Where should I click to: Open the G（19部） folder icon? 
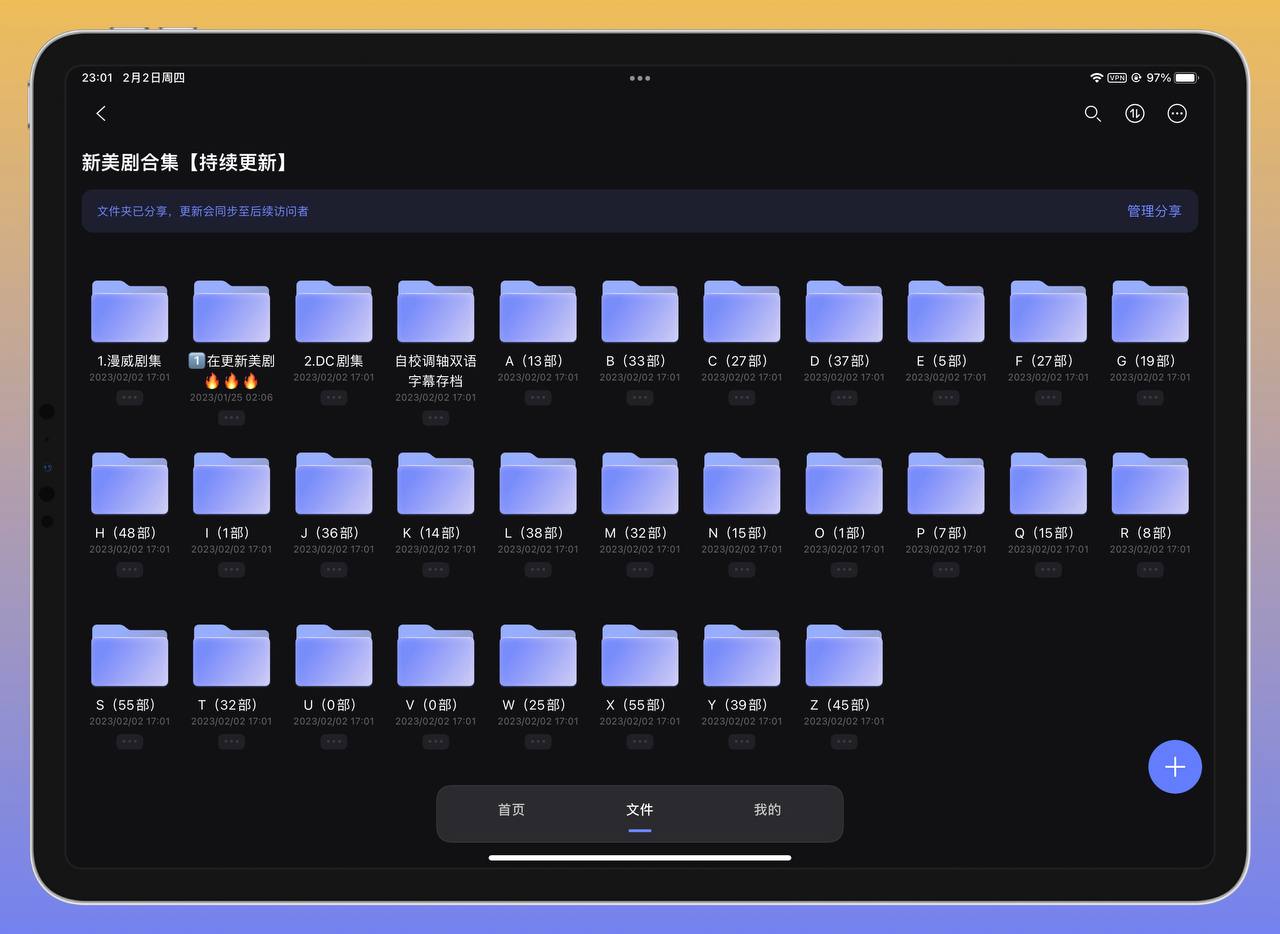tap(1150, 311)
